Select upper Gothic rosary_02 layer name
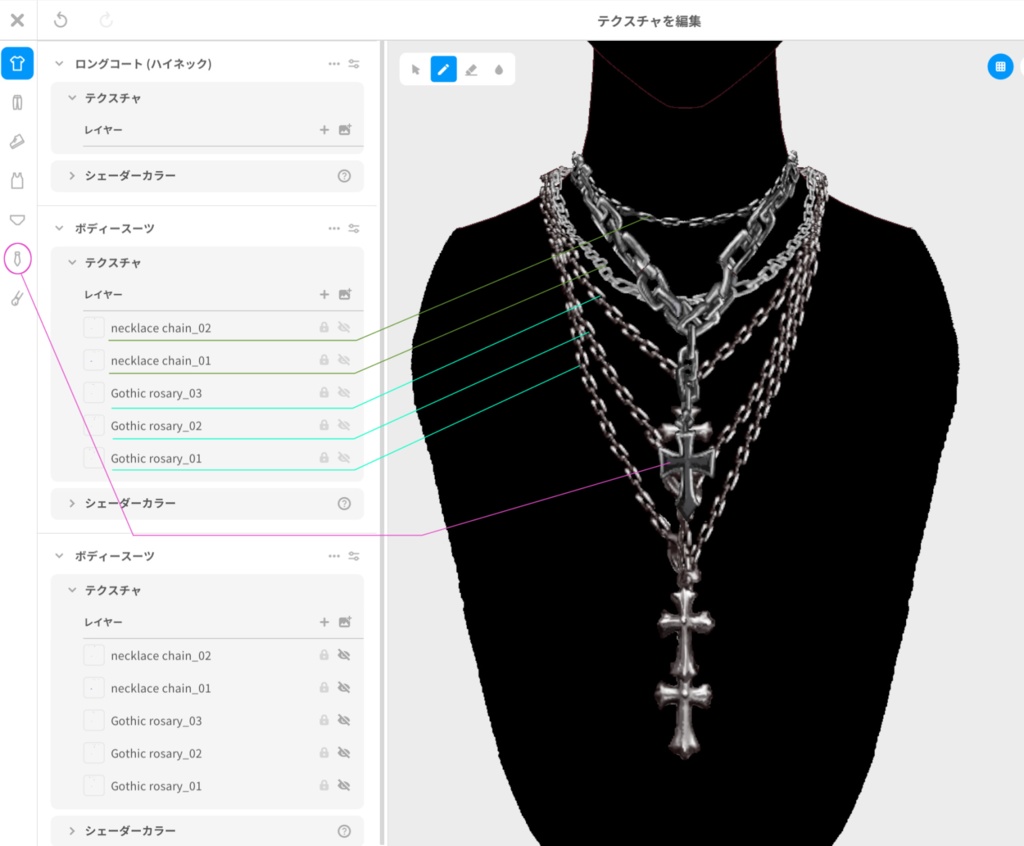Image resolution: width=1024 pixels, height=846 pixels. tap(156, 426)
